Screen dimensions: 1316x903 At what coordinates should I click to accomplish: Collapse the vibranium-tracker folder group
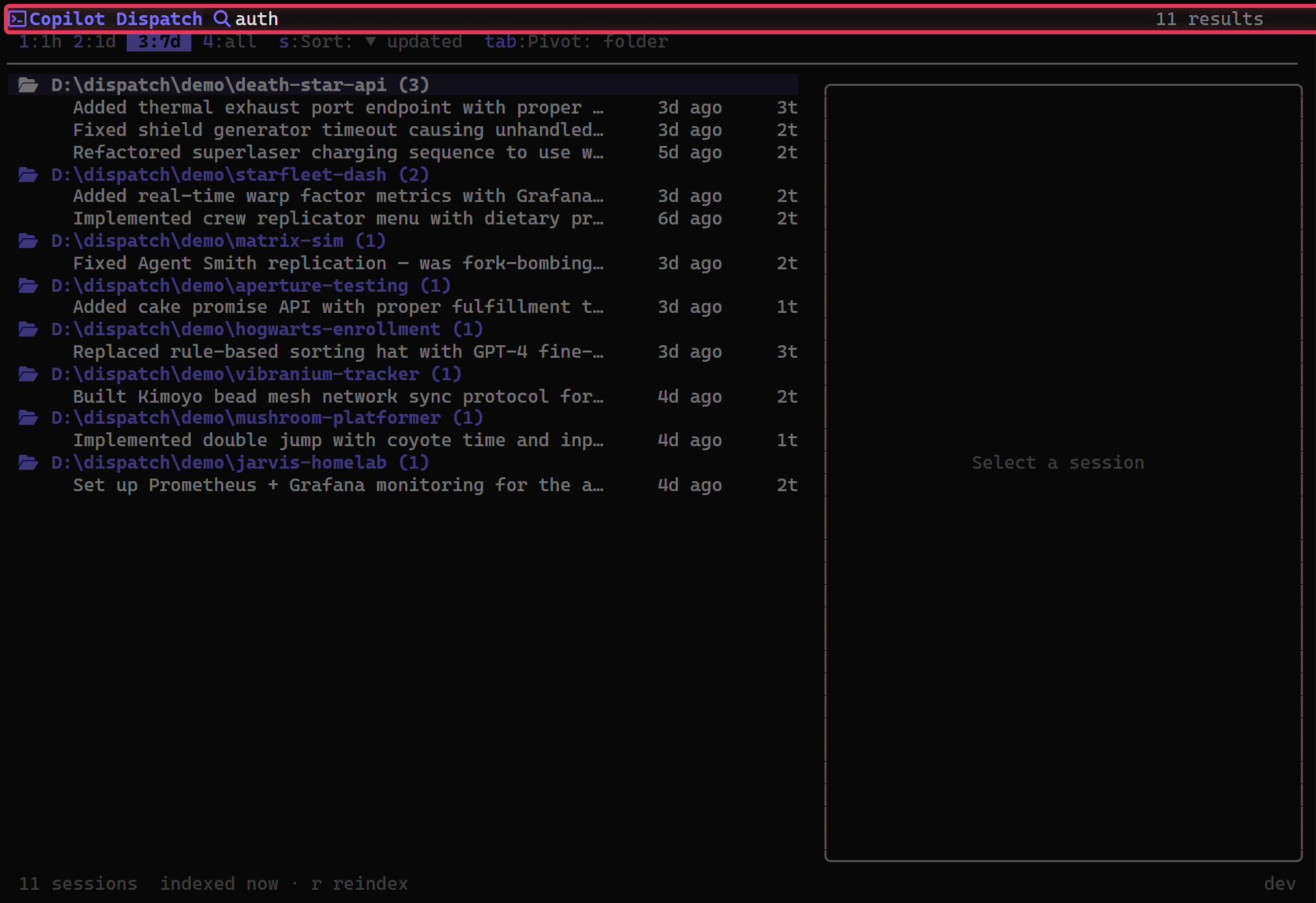point(256,374)
